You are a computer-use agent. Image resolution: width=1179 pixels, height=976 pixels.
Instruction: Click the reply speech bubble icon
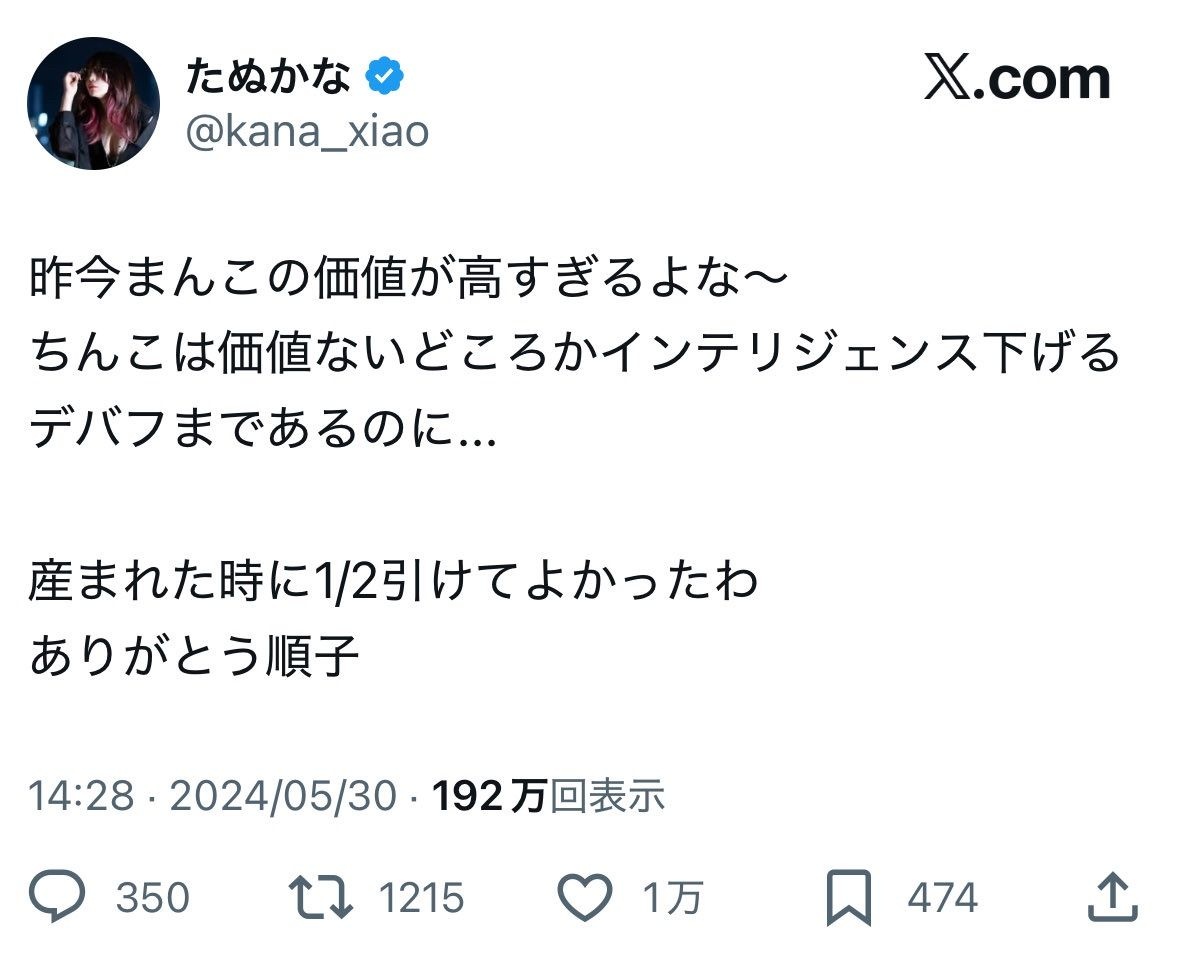(60, 898)
